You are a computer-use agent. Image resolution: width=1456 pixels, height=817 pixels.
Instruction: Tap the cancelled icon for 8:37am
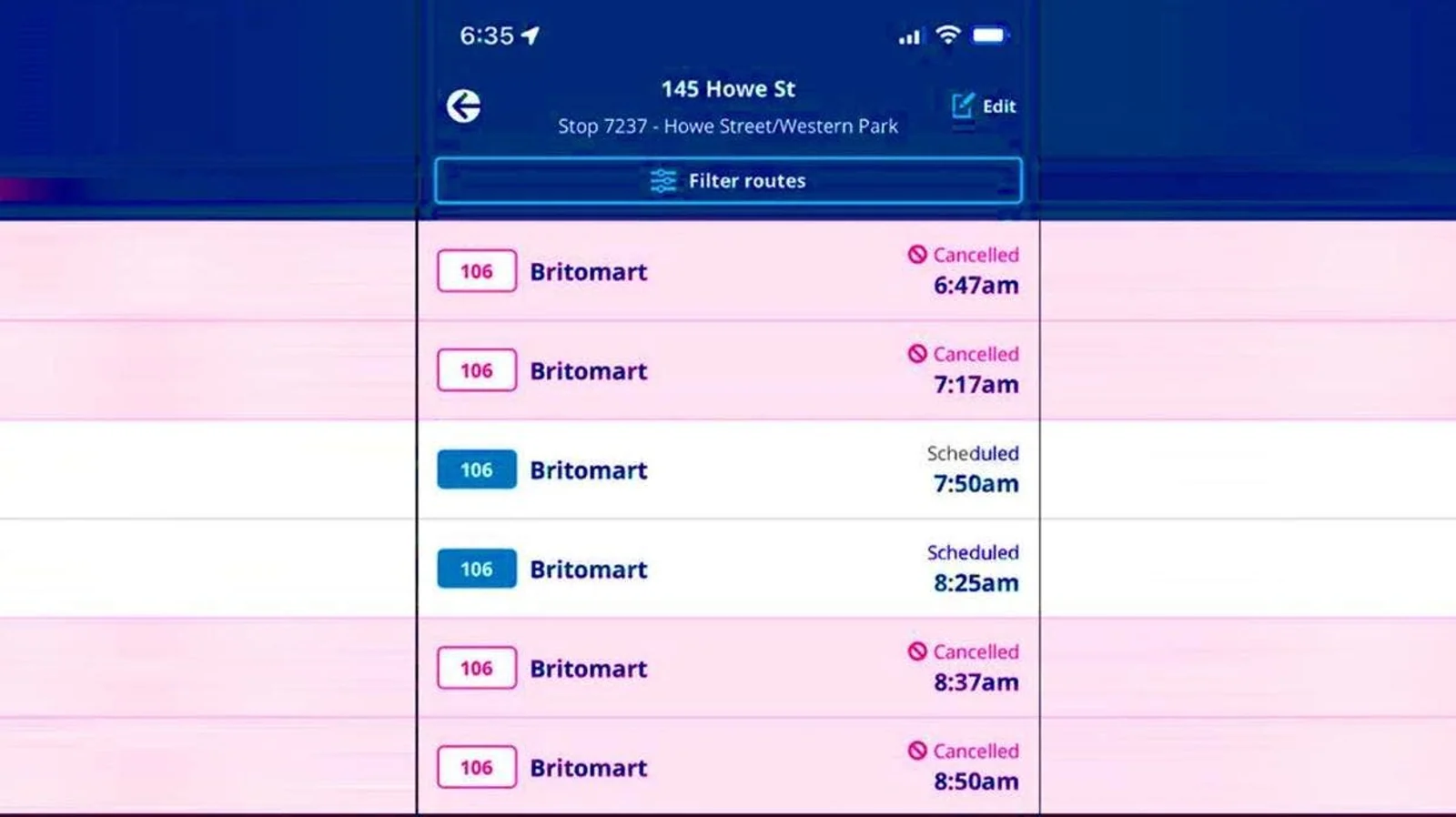917,651
